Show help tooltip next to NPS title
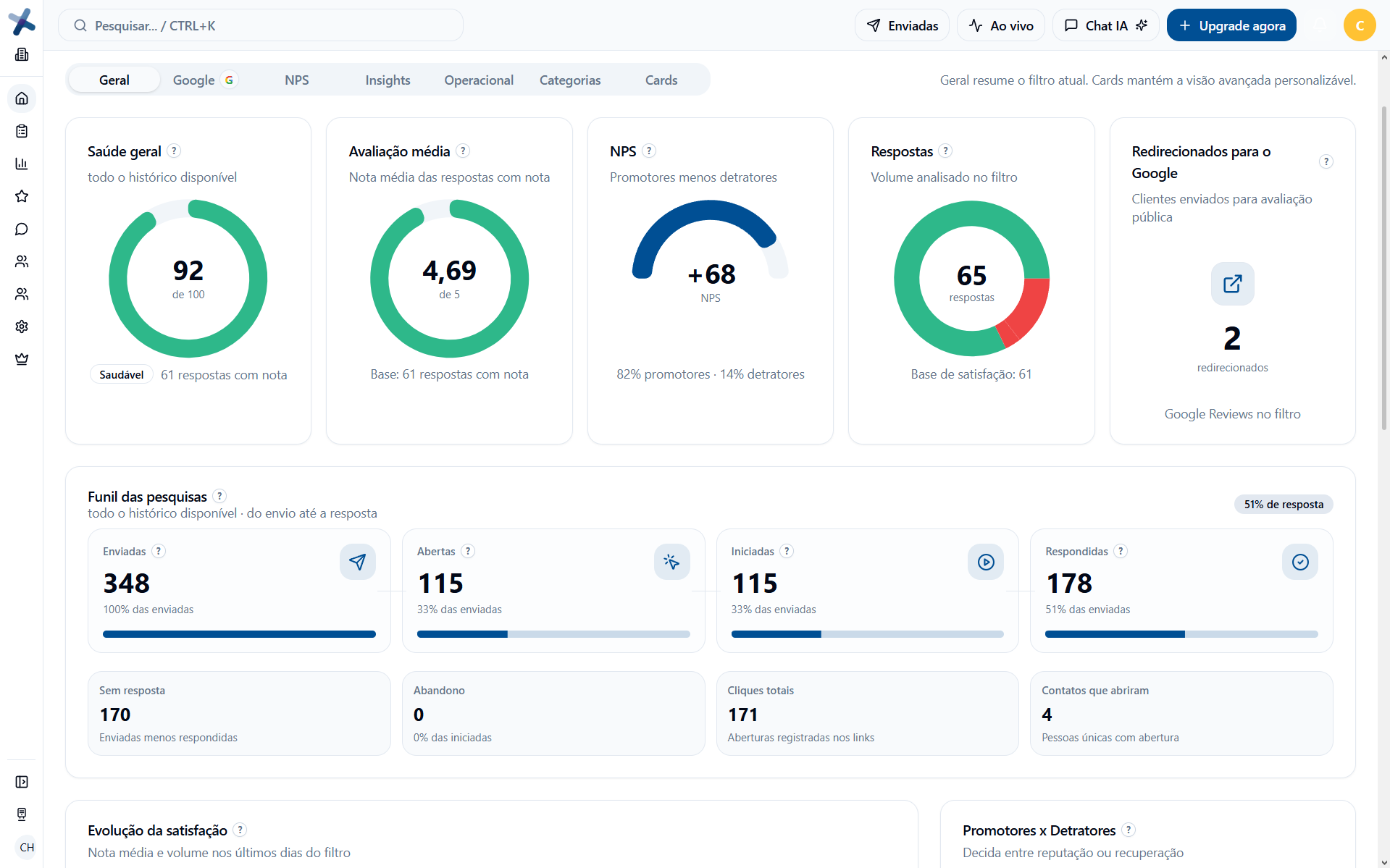 649,151
